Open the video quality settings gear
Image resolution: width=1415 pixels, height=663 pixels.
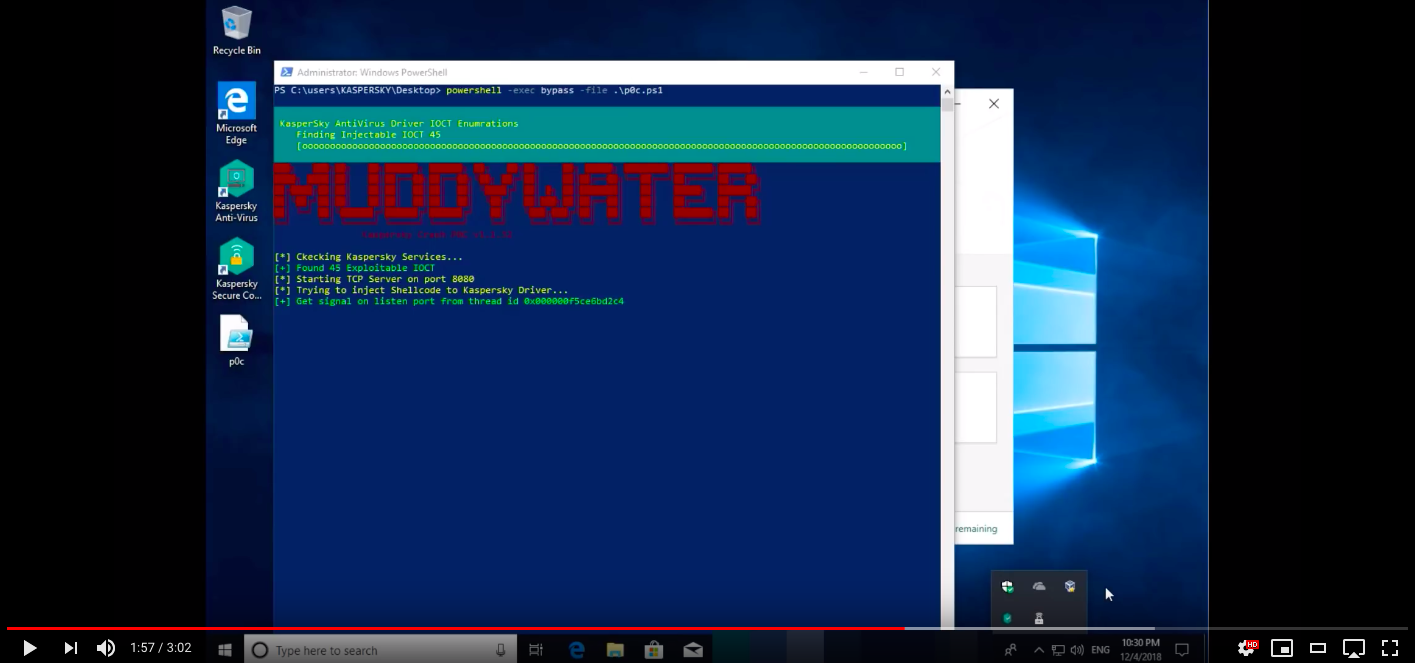point(1246,648)
